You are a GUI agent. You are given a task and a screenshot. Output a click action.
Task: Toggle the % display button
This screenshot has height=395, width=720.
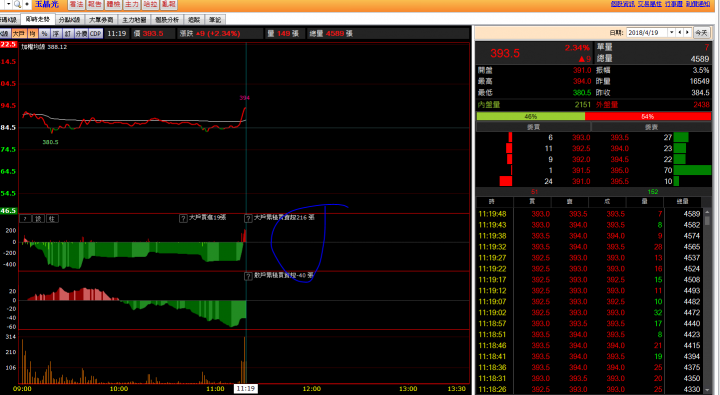44,34
